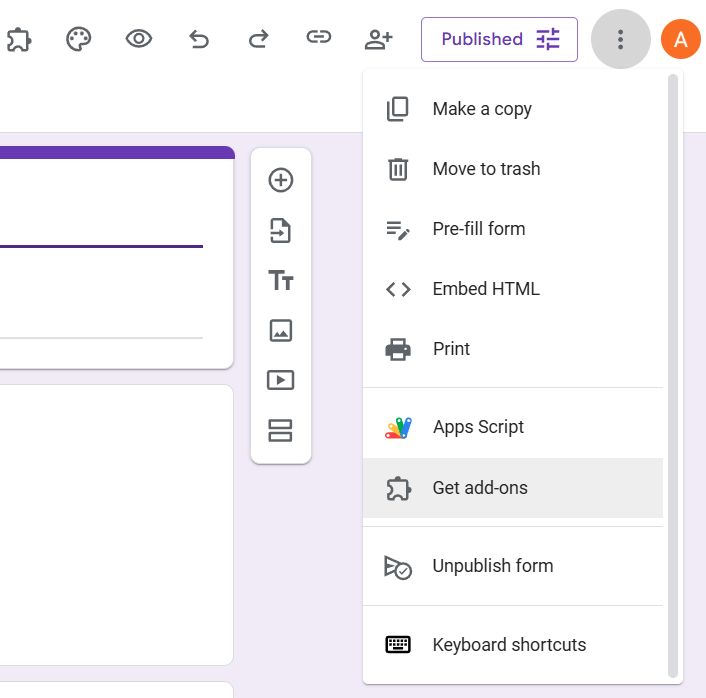Screen dimensions: 706x698
Task: Copy responder link via link icon
Action: point(318,39)
